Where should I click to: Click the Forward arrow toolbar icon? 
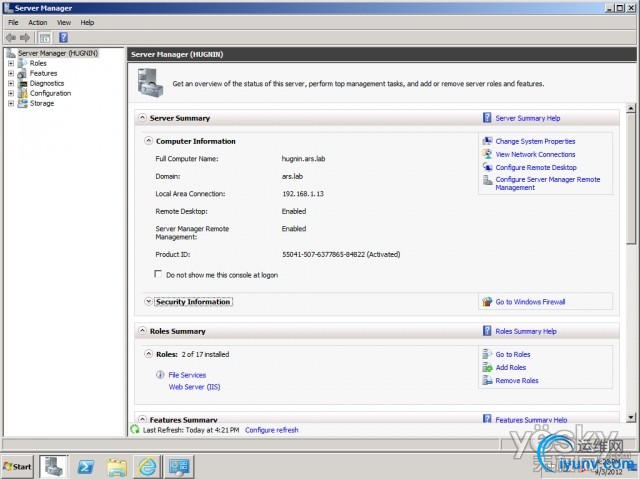25,38
